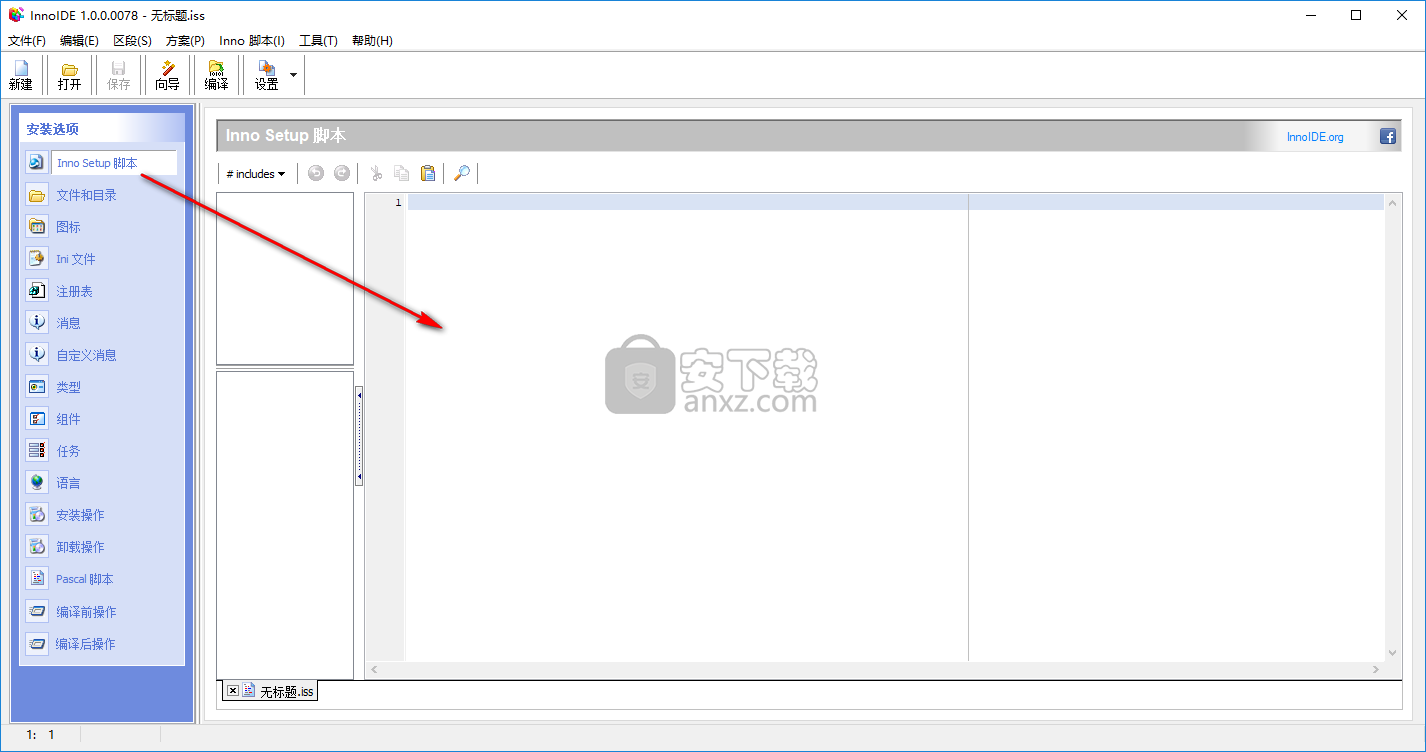This screenshot has width=1426, height=752.
Task: Open the Ini 文件 section icon
Action: (37, 259)
